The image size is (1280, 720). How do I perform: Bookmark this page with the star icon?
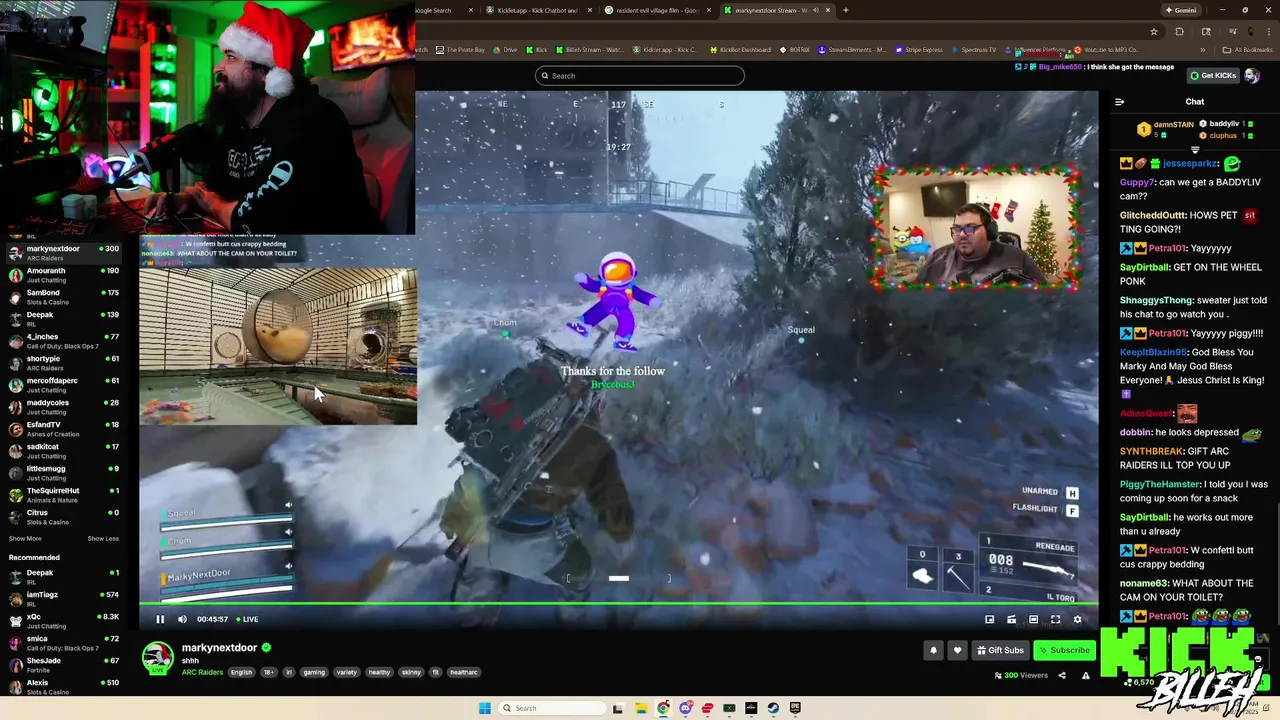point(1154,31)
